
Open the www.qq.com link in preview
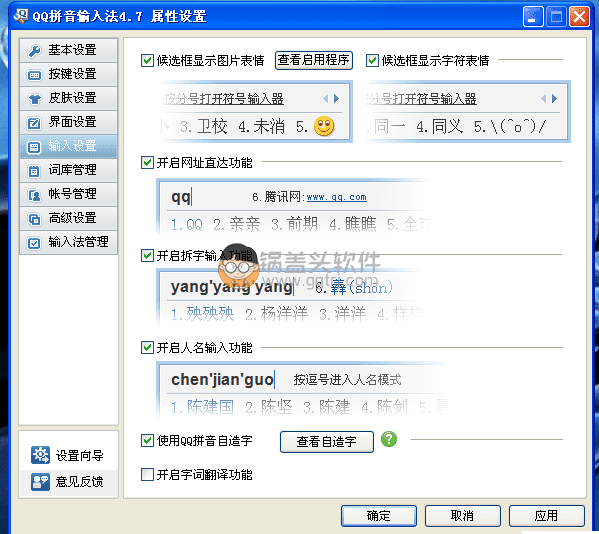point(337,197)
